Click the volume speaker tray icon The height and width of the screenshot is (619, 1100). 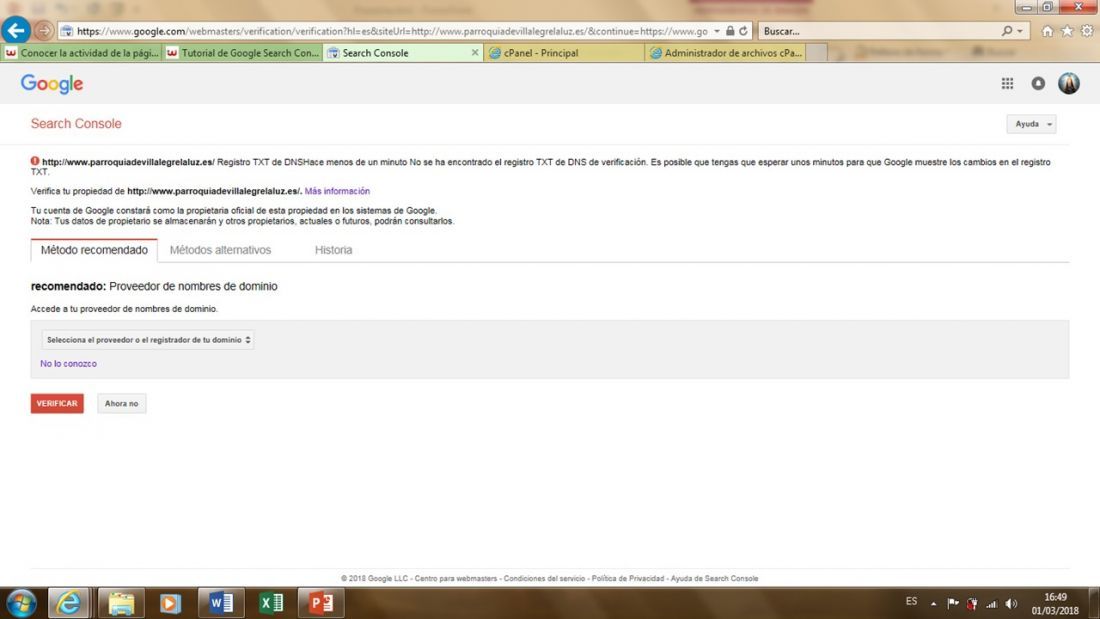tap(1011, 604)
